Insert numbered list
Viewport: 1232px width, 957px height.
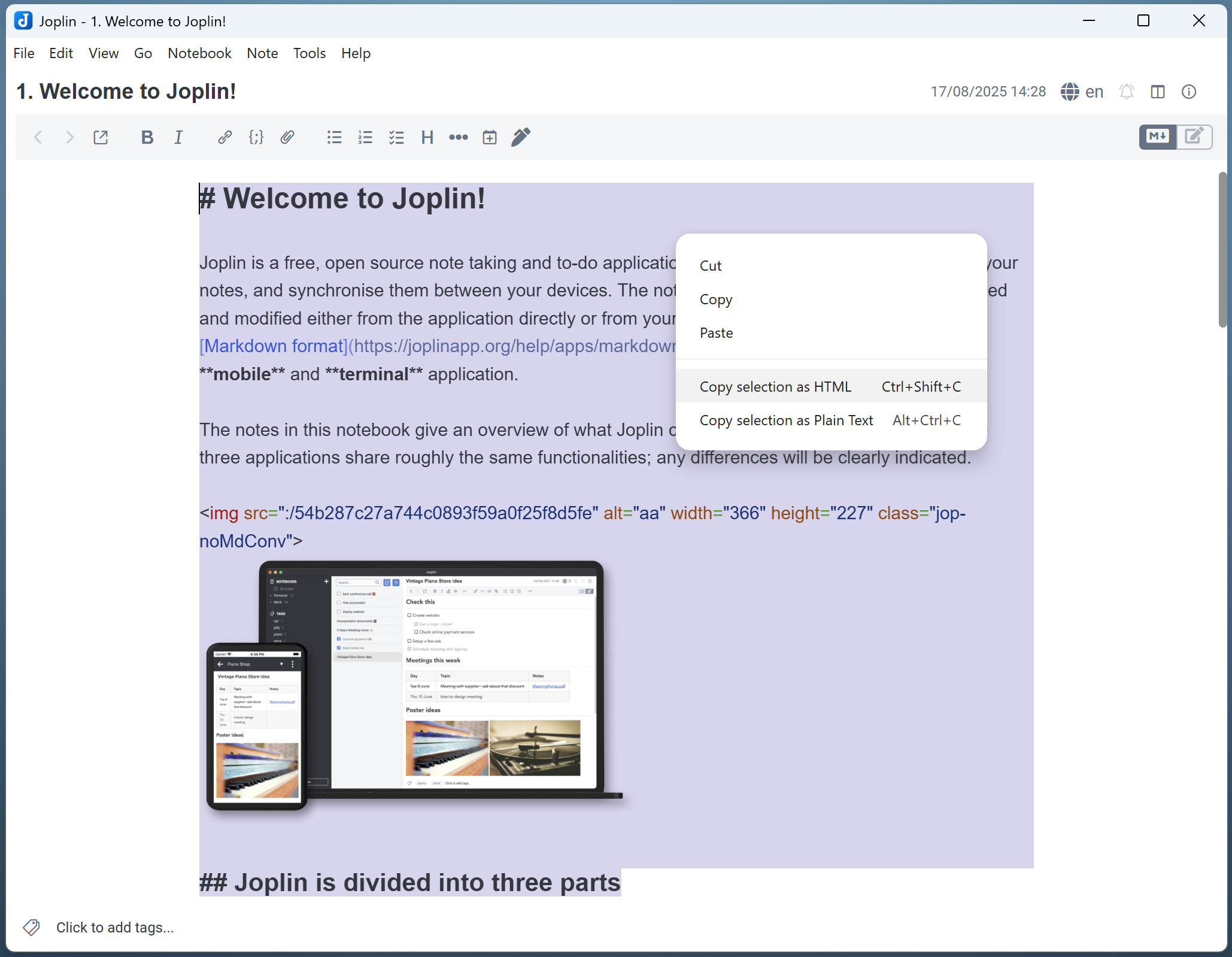(365, 137)
